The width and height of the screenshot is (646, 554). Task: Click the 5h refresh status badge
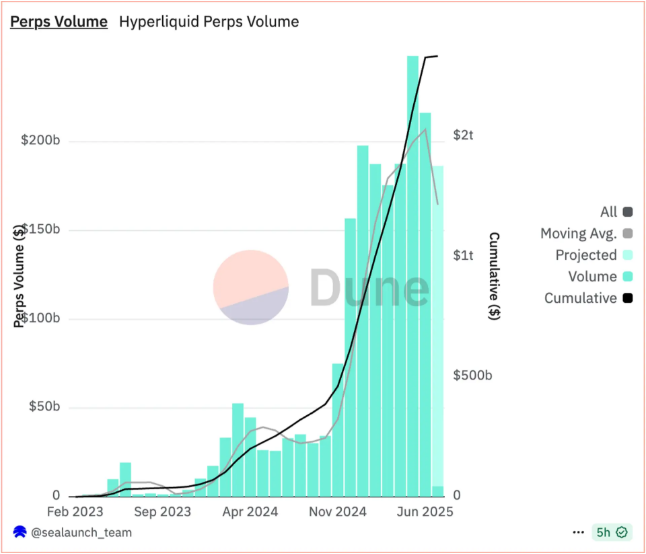click(611, 532)
